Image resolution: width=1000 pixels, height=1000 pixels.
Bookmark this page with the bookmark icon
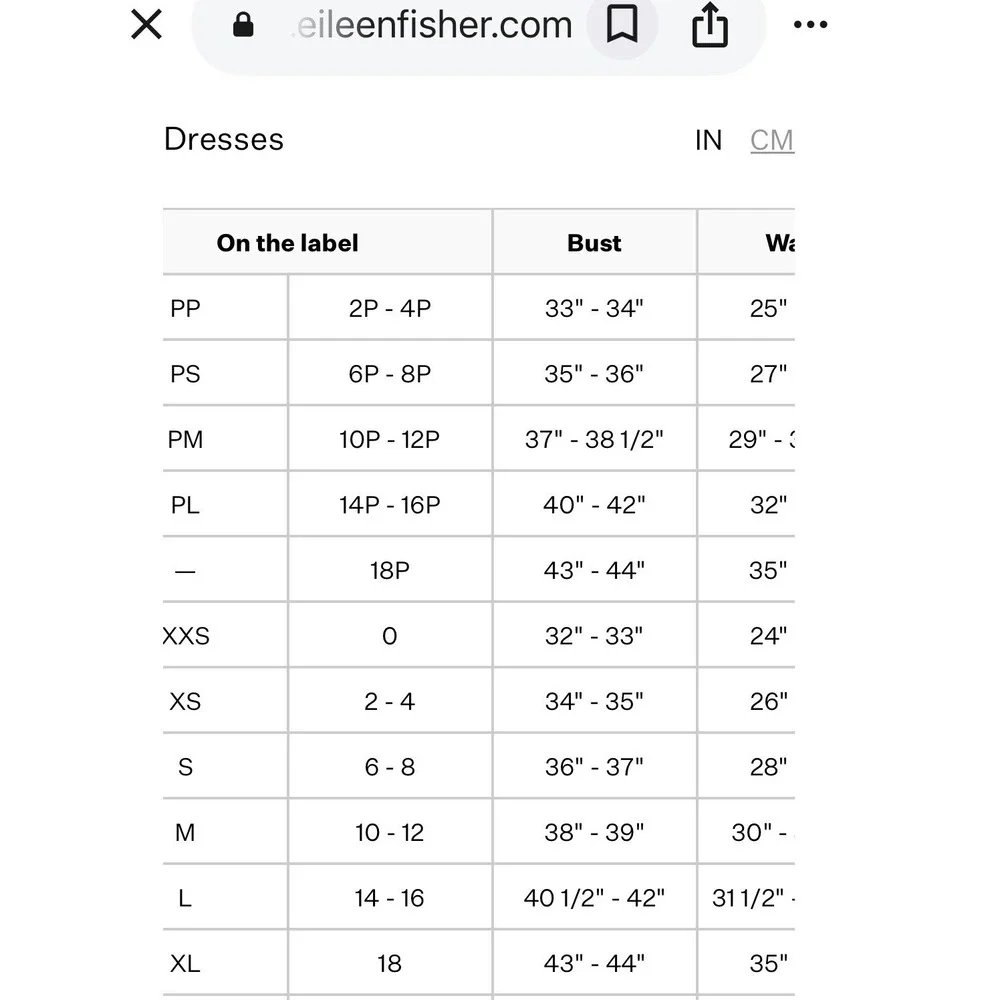coord(622,24)
